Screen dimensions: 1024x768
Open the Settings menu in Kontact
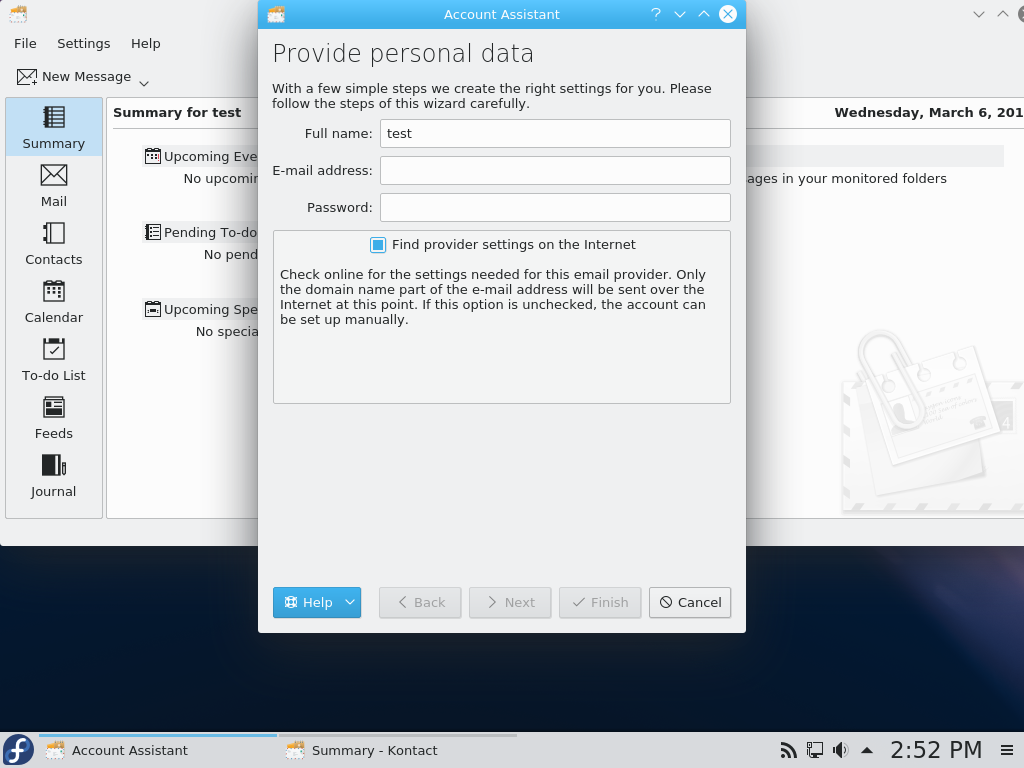point(84,44)
